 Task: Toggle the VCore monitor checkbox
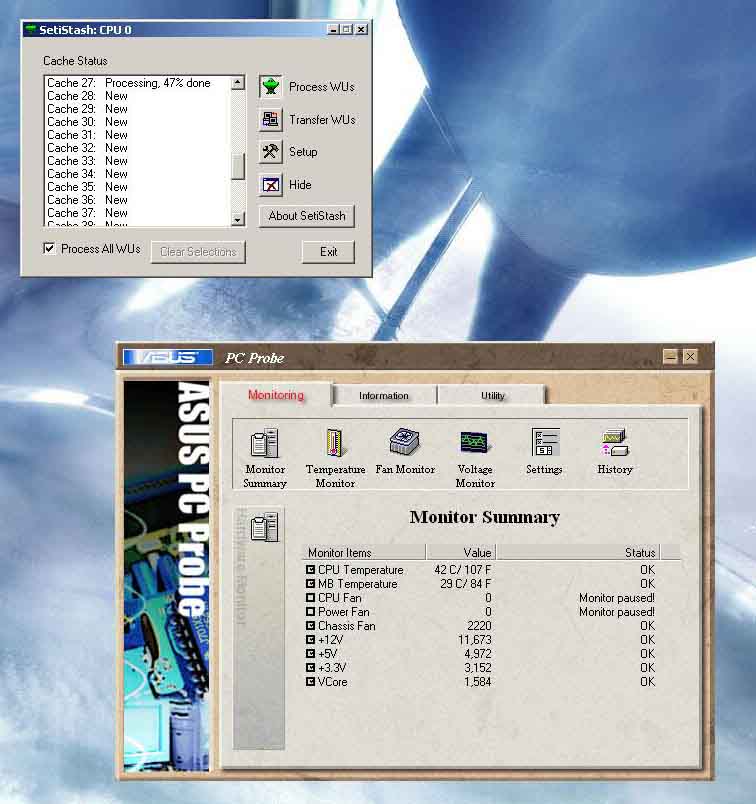tap(310, 682)
